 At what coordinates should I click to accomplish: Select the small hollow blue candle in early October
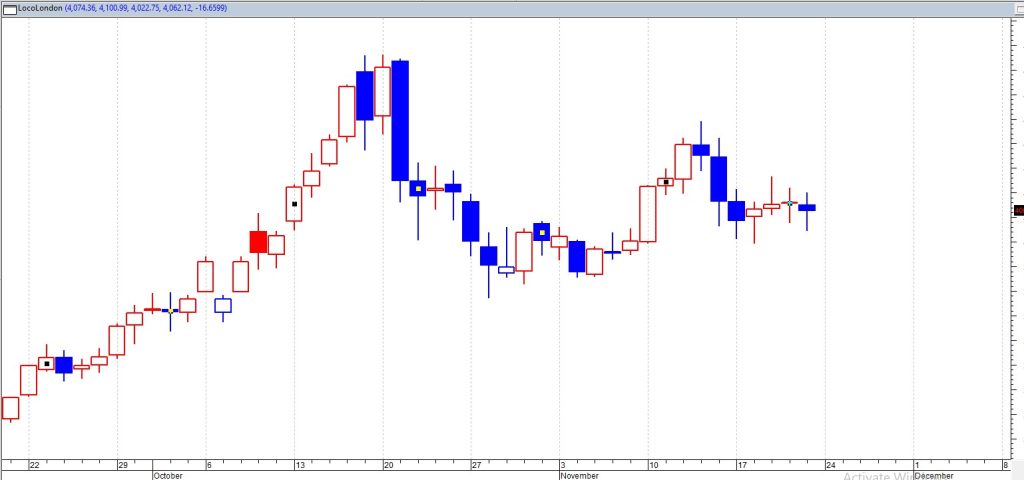coord(223,305)
